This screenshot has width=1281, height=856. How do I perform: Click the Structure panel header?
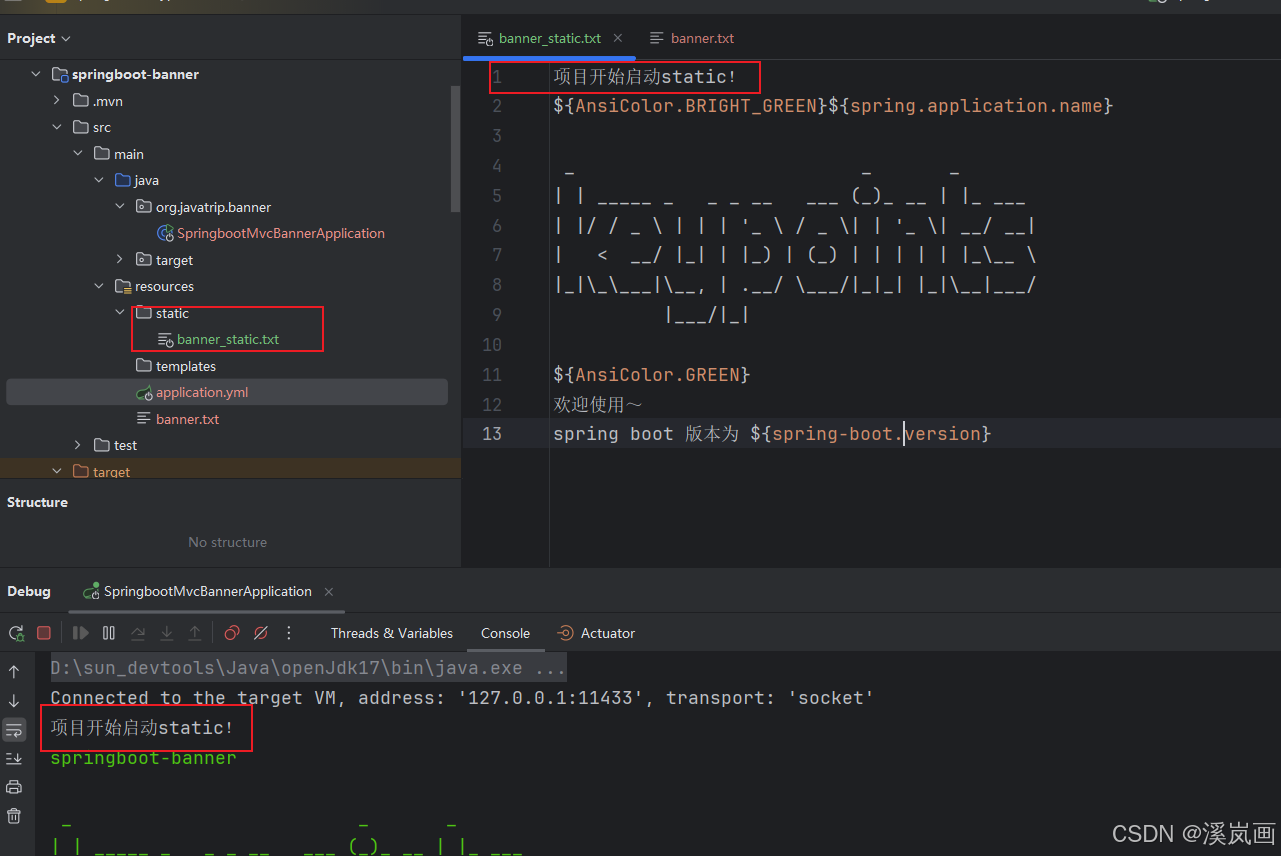click(38, 502)
